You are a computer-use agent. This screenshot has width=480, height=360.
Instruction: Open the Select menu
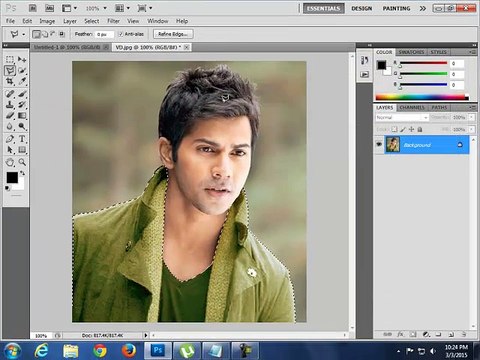pyautogui.click(x=91, y=21)
